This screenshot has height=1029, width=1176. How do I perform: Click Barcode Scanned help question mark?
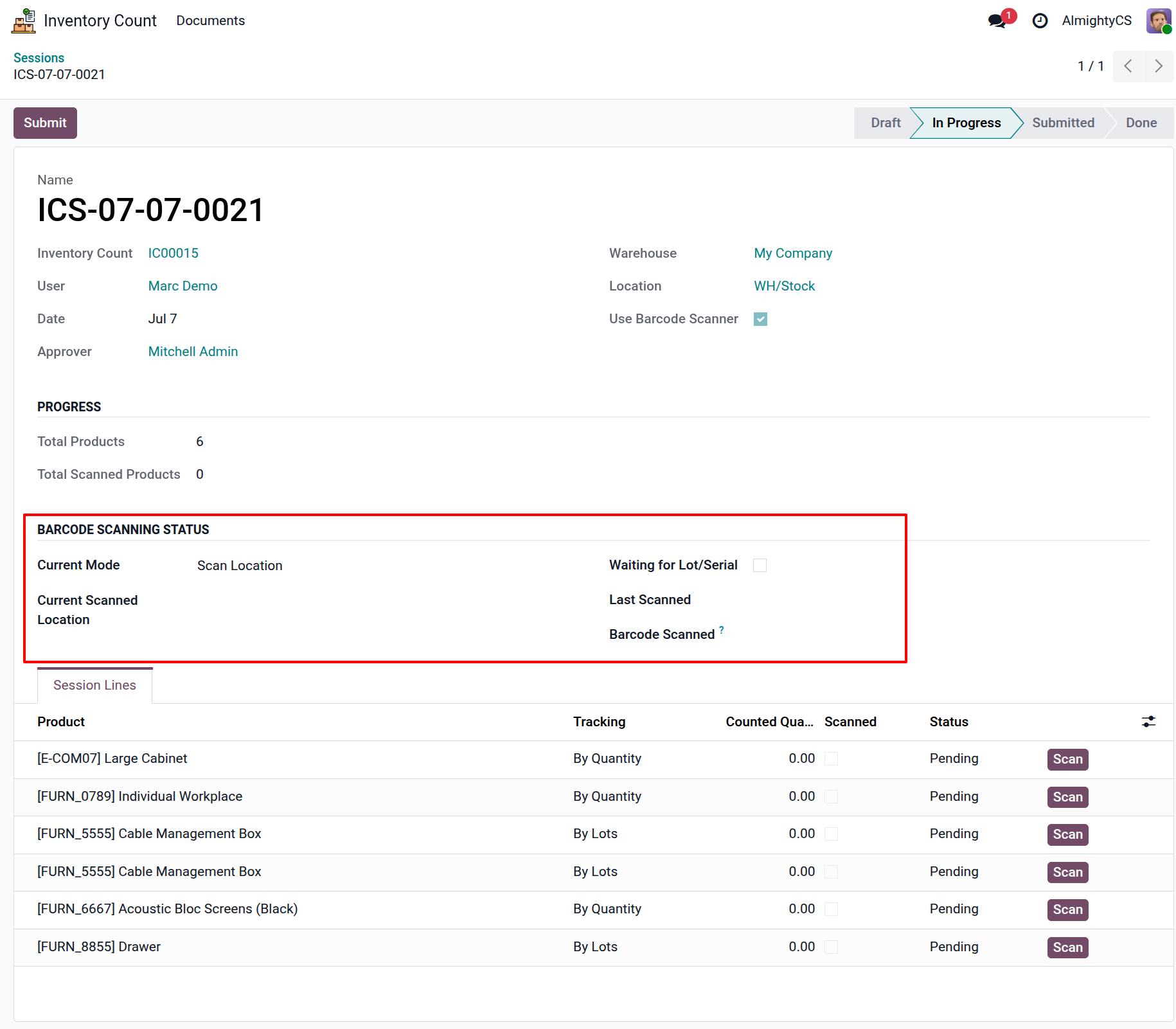pos(722,630)
